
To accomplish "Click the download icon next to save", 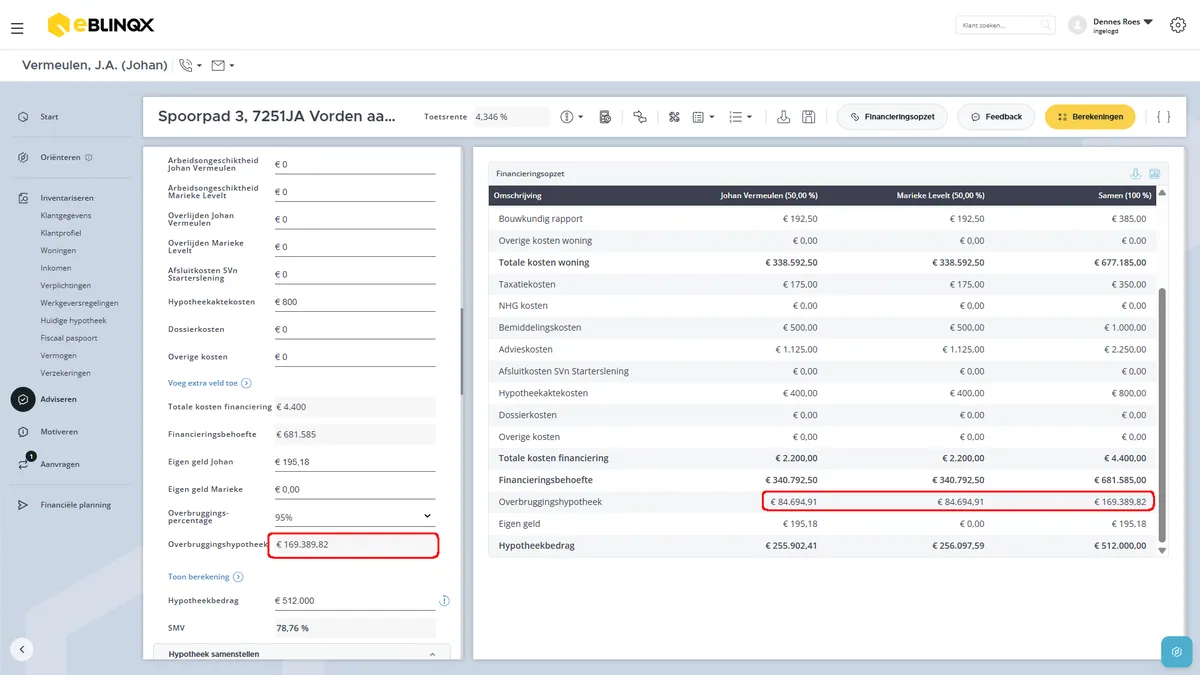I will pos(784,117).
